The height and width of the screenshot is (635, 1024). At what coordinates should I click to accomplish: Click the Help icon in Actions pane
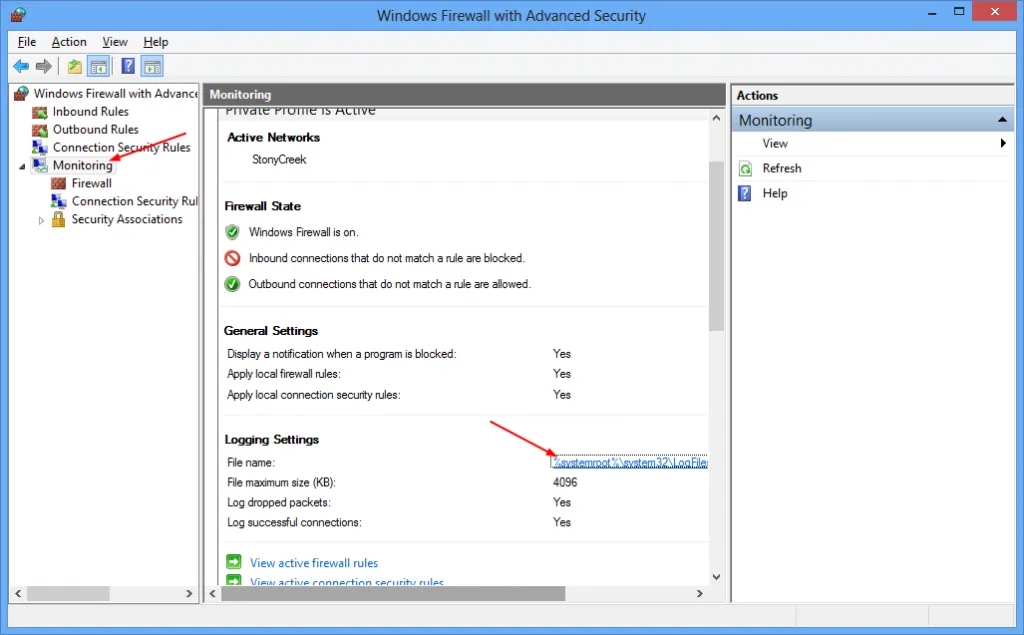[745, 193]
